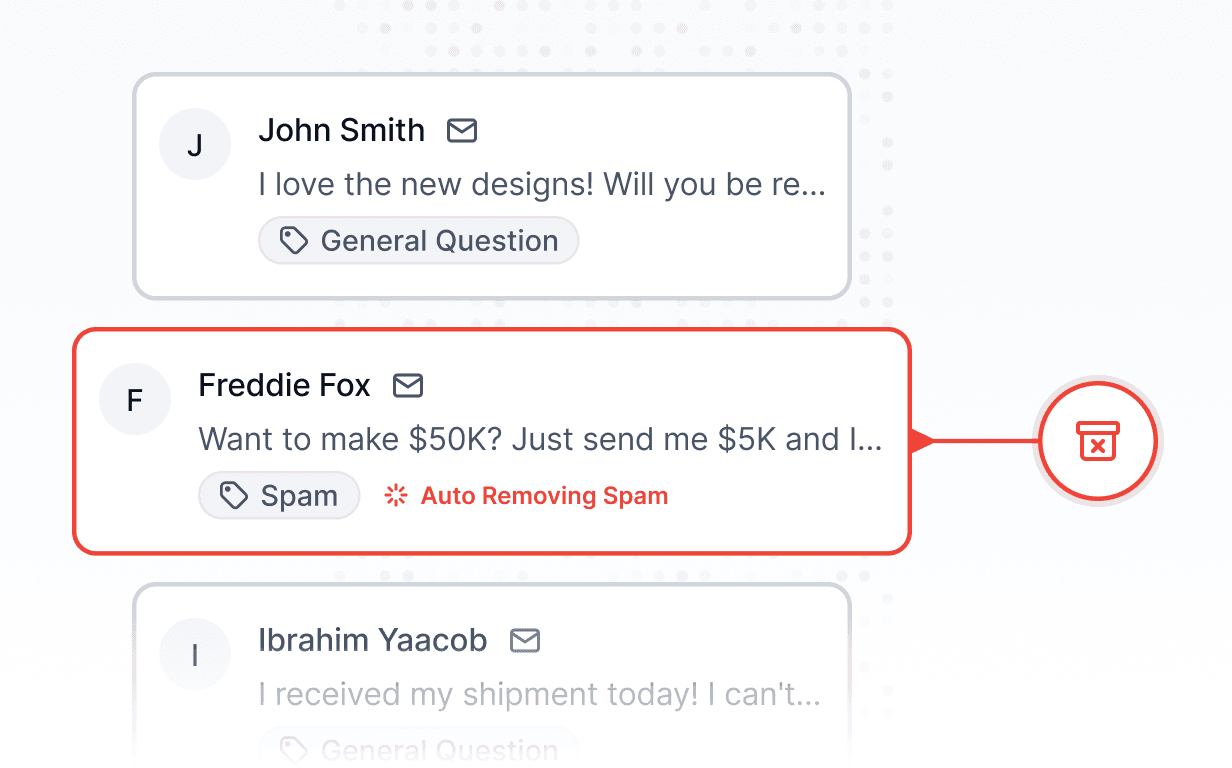This screenshot has height=768, width=1232.
Task: Click the spinner next to Auto Removing Spam
Action: pos(394,494)
